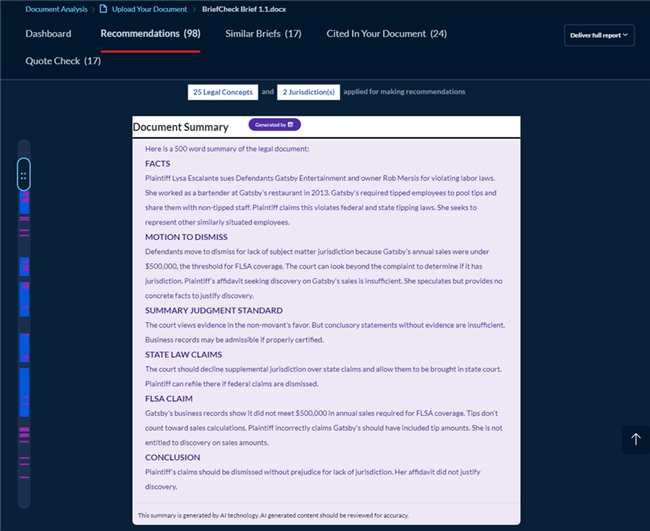Click the SUMMARY JUDGMENT STANDARD heading

click(x=214, y=310)
